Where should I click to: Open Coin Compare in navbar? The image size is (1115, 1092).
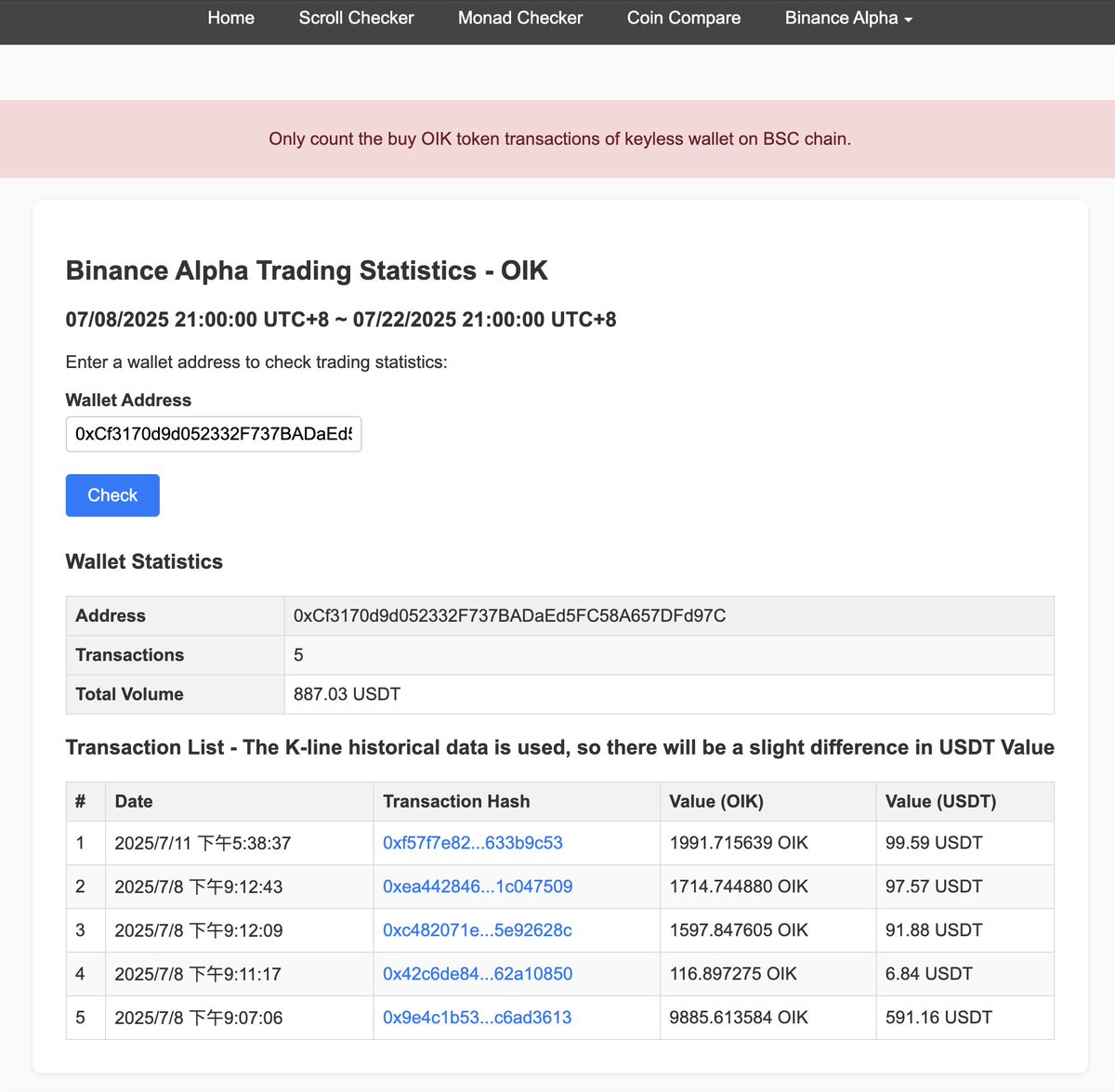[x=684, y=18]
